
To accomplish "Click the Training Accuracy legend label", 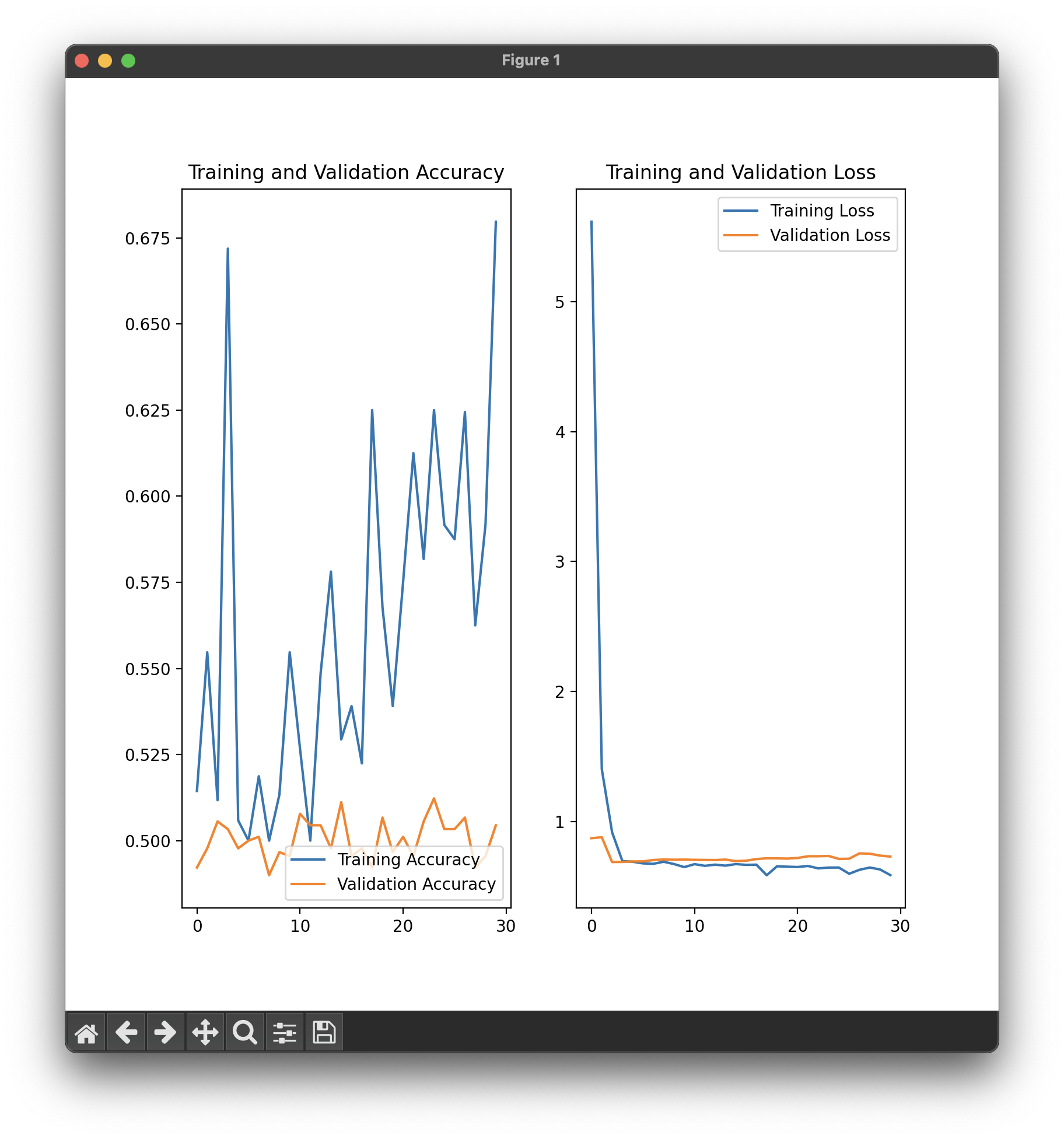I will (408, 860).
